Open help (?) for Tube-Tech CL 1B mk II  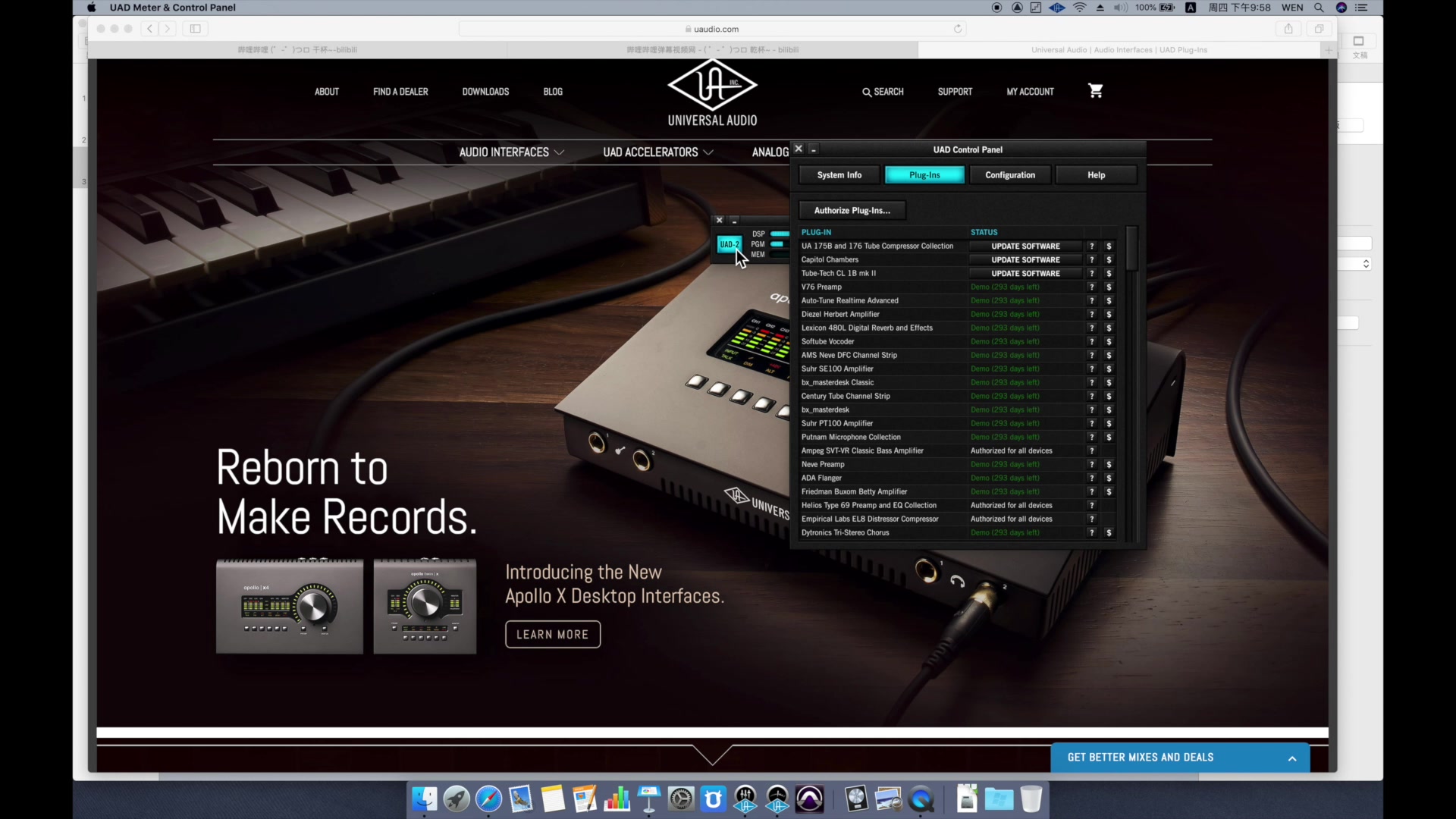pyautogui.click(x=1092, y=274)
